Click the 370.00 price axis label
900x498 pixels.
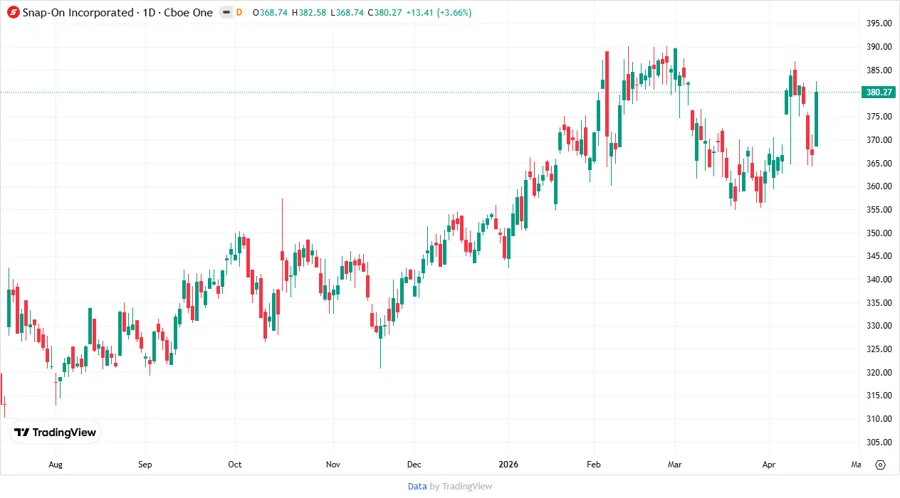[x=879, y=139]
